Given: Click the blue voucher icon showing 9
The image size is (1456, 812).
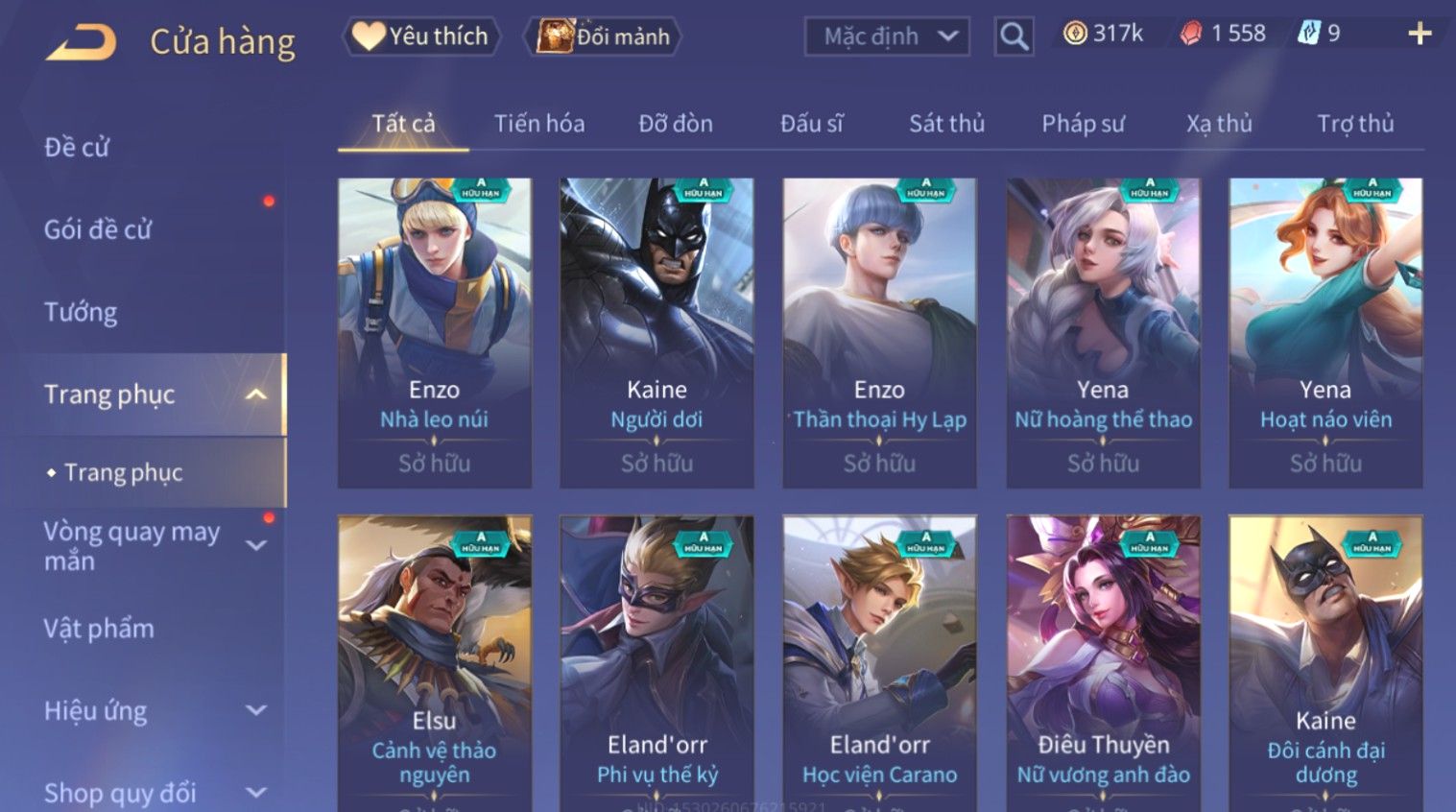Looking at the screenshot, I should point(1309,34).
